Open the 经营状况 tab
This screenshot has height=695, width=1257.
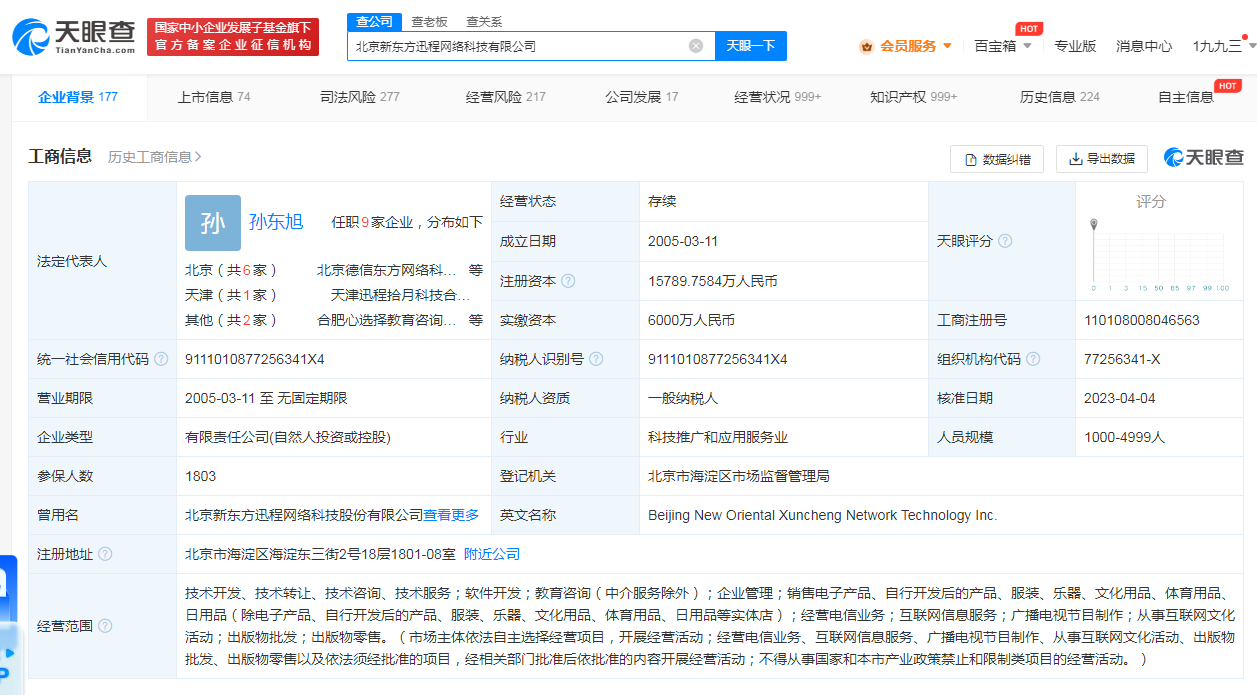pos(778,97)
